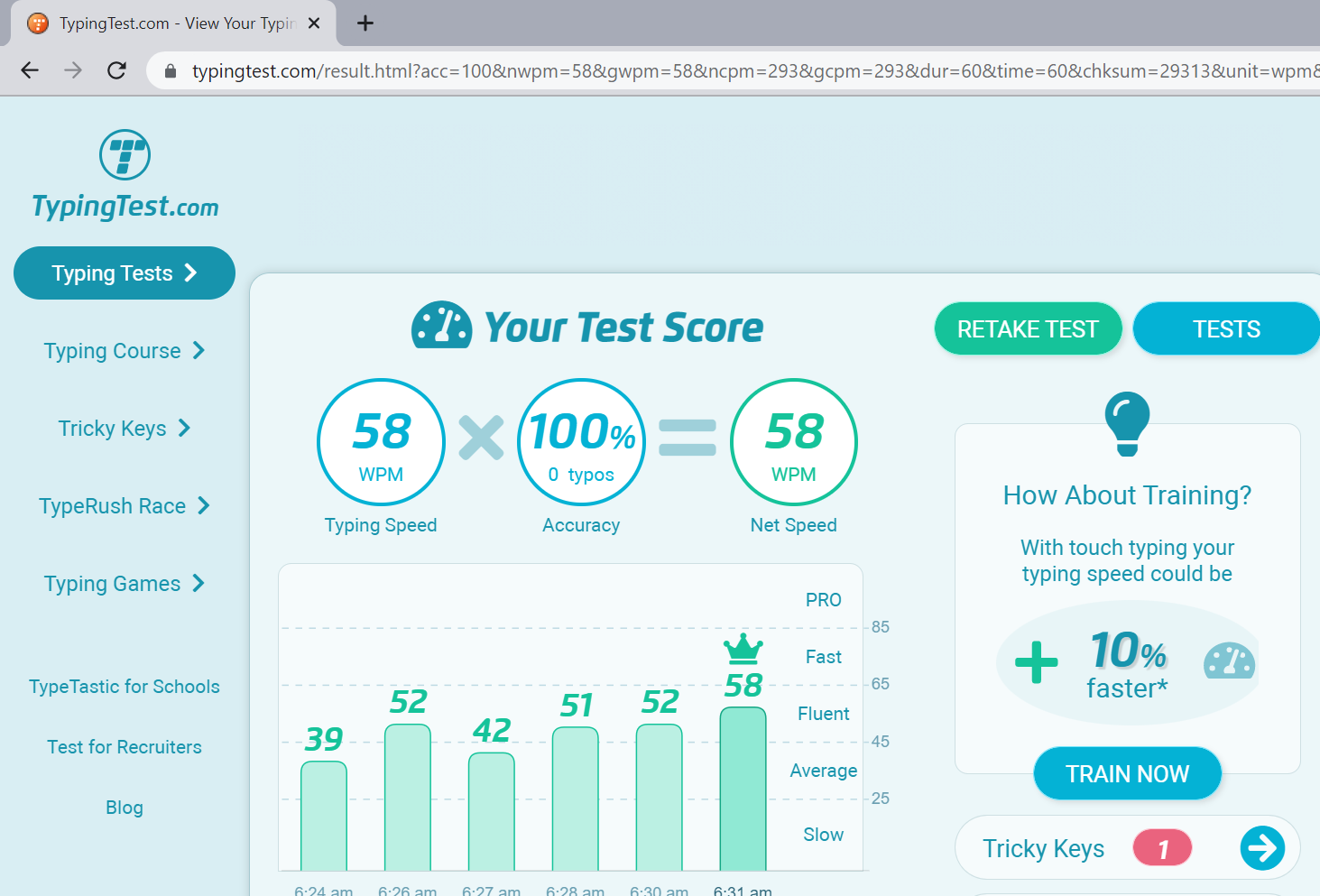Click the Accuracy caption
The height and width of the screenshot is (896, 1320).
(581, 525)
